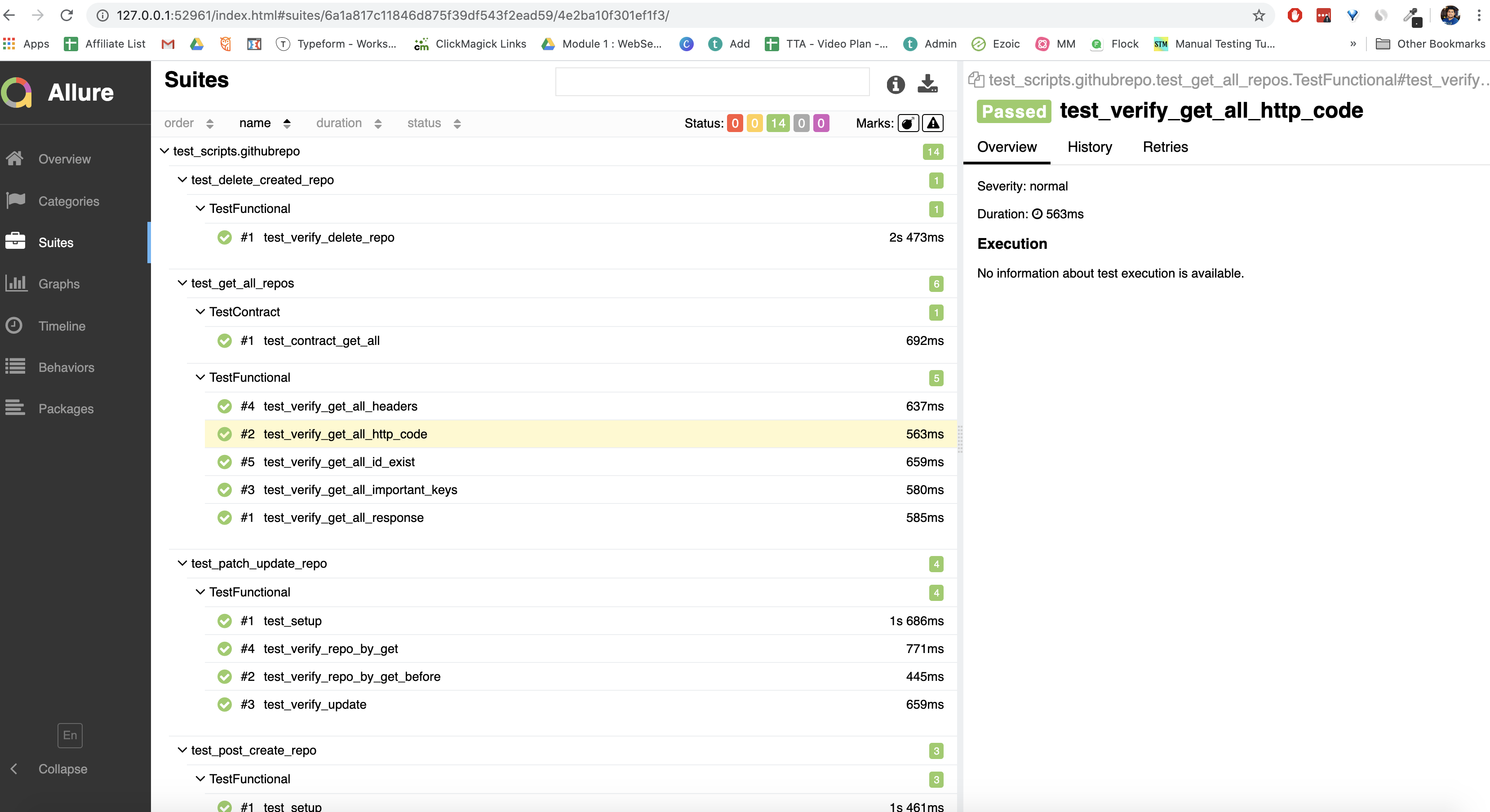
Task: Click the info icon next to the search box
Action: click(x=895, y=84)
